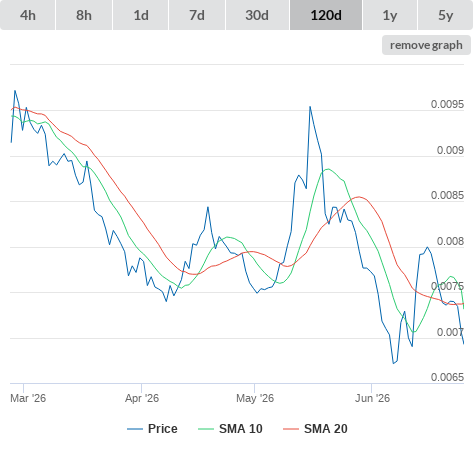Click the Jun '26 axis label
The height and width of the screenshot is (455, 474).
tap(372, 398)
